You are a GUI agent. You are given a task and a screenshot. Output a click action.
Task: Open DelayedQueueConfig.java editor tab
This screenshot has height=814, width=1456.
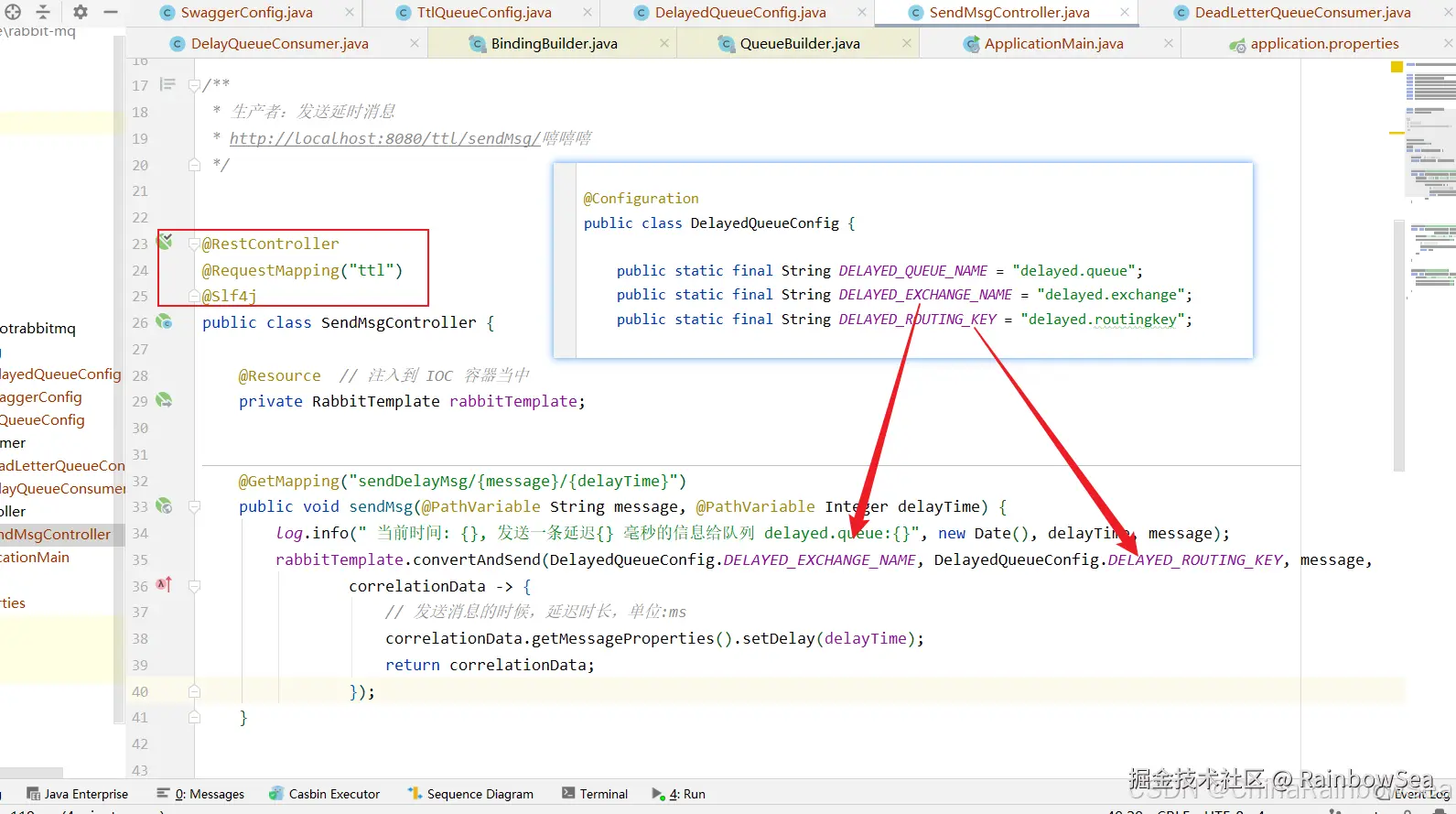click(740, 13)
